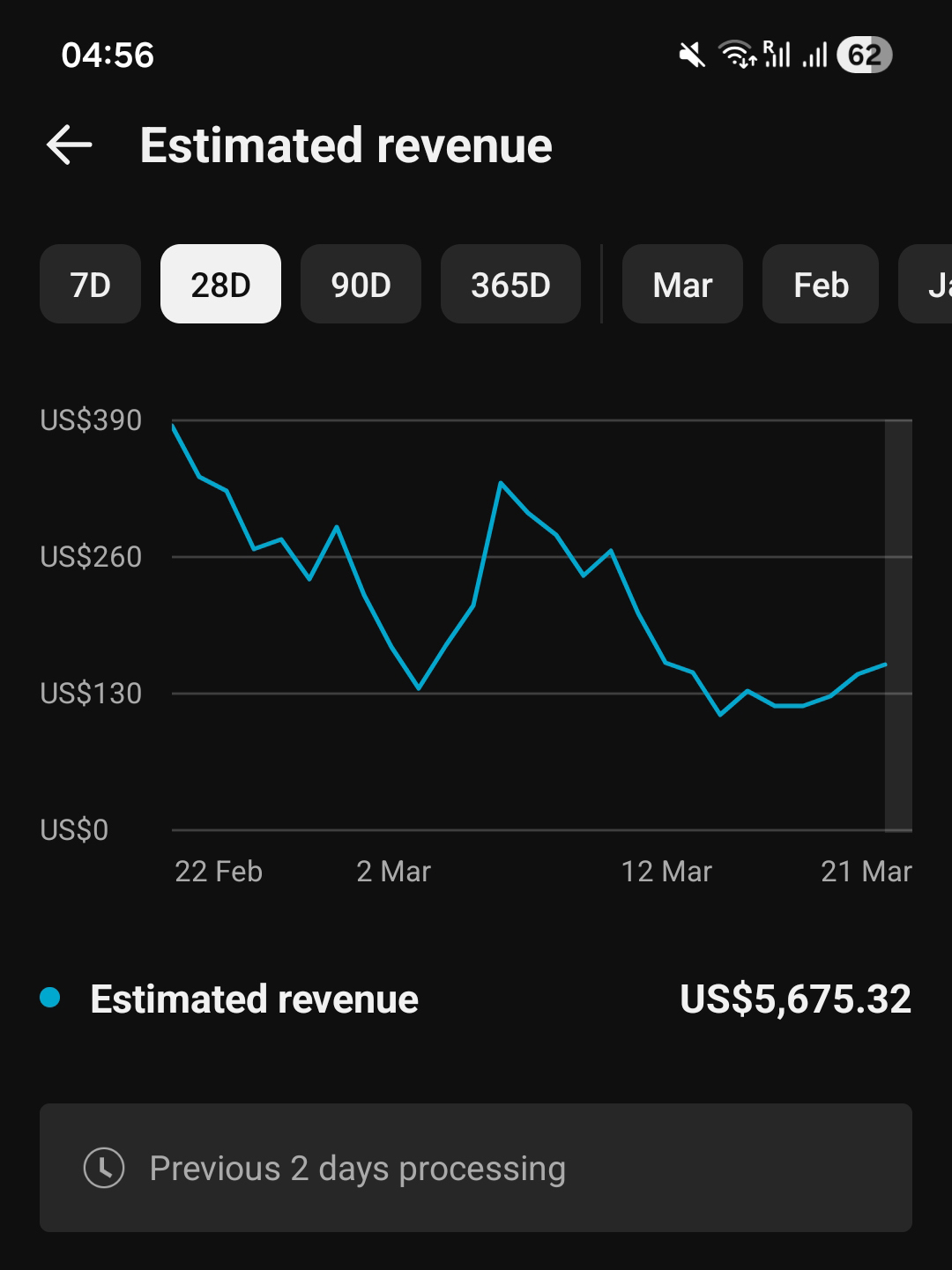The width and height of the screenshot is (952, 1270).
Task: Tap the 22 Feb date label
Action: click(219, 872)
